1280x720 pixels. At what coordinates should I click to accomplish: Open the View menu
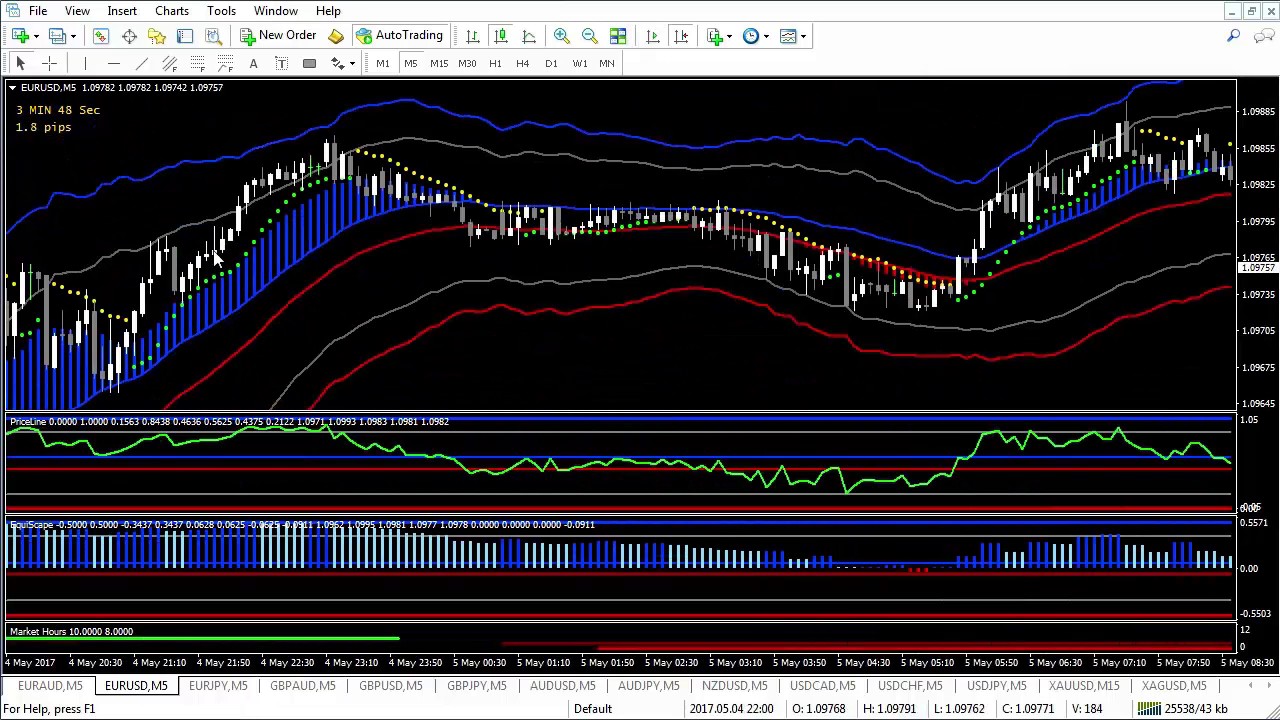pos(77,11)
